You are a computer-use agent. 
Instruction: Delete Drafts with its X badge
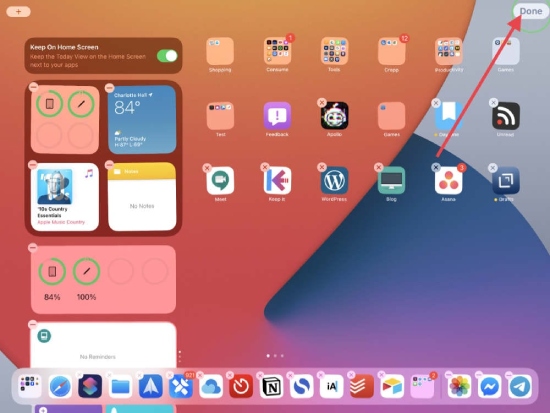click(492, 168)
